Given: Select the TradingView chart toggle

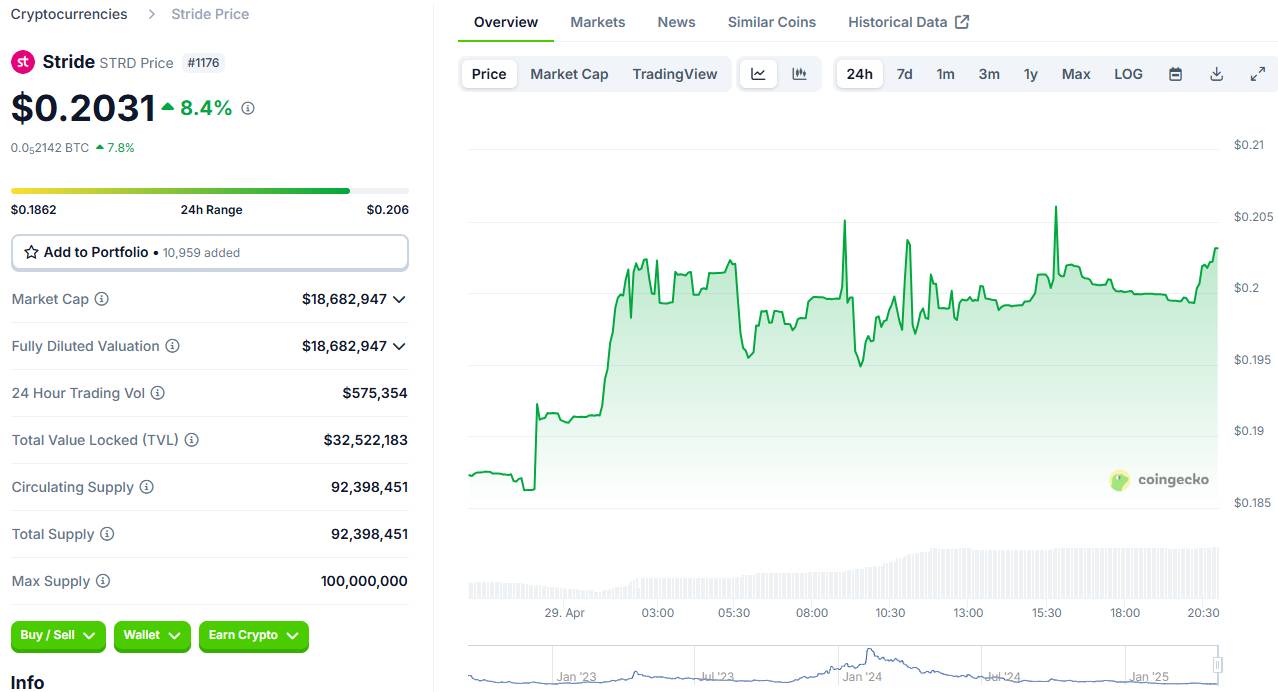Looking at the screenshot, I should click(675, 74).
